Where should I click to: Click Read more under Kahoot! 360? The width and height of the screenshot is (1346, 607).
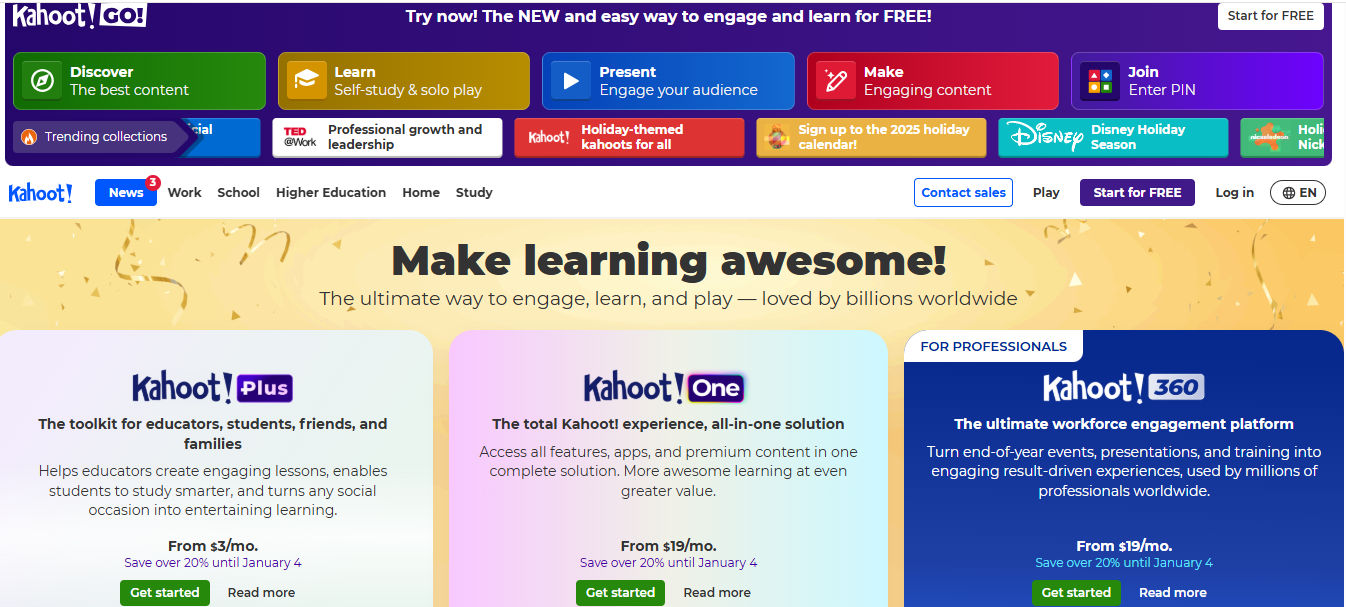point(1173,592)
